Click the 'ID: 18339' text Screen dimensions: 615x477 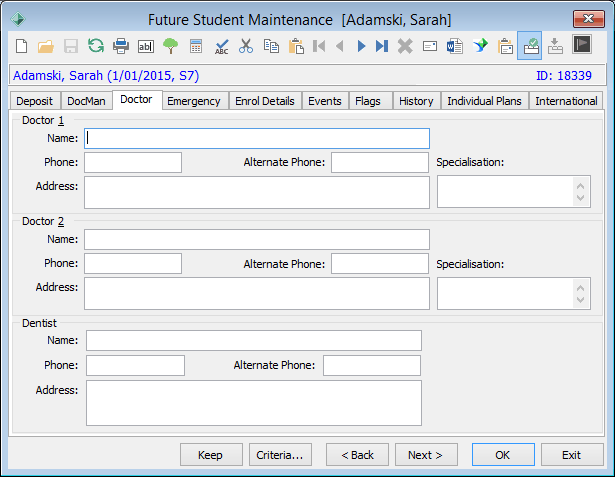point(564,75)
